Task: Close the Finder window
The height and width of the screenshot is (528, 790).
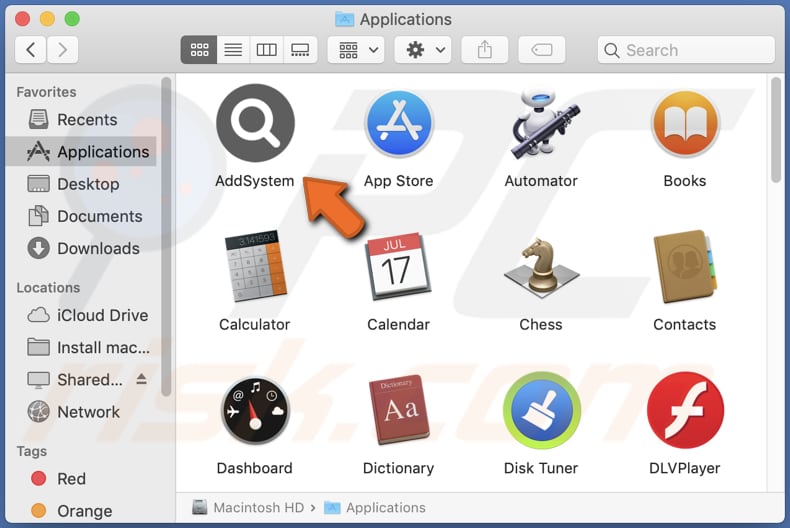Action: pyautogui.click(x=22, y=19)
